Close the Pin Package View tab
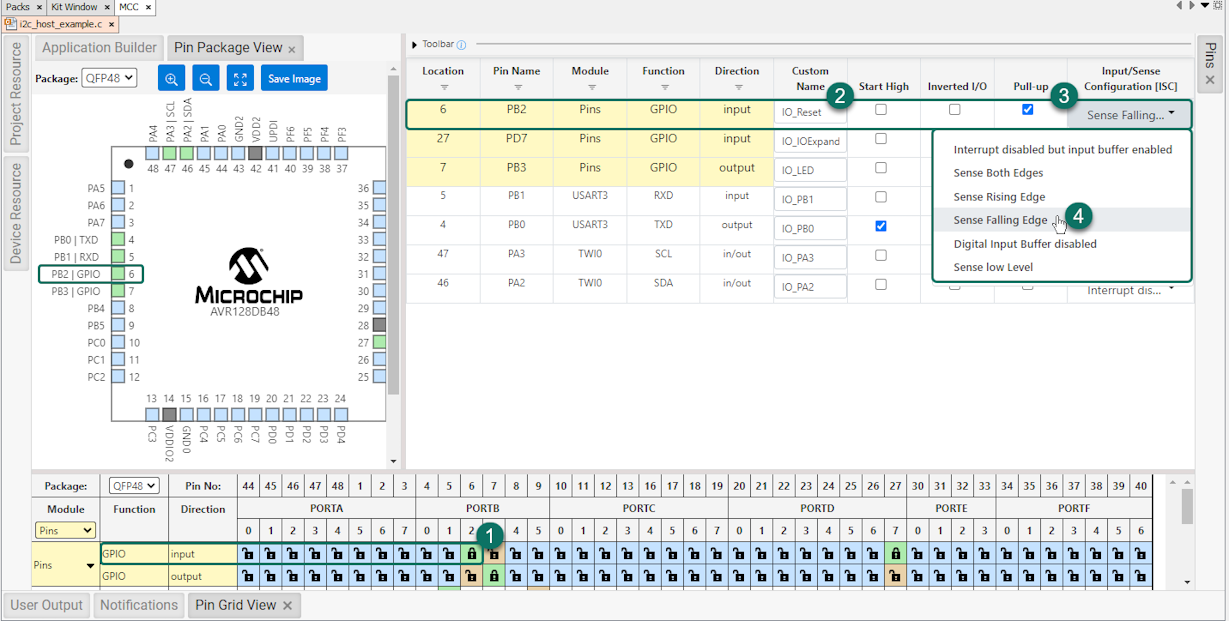Screen dimensions: 1229x621 (292, 49)
